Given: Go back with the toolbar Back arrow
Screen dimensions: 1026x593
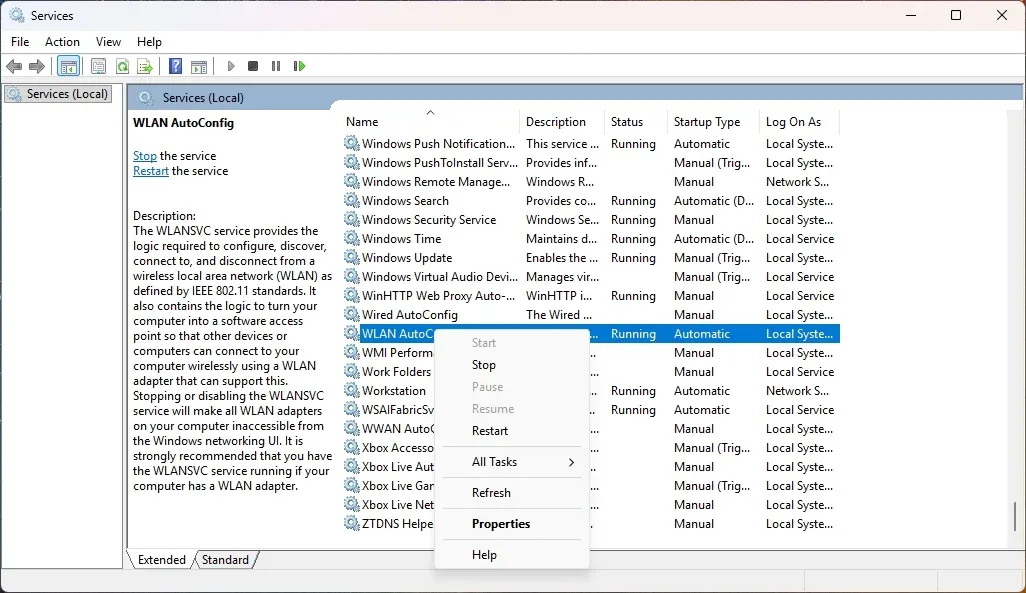Looking at the screenshot, I should click(14, 66).
